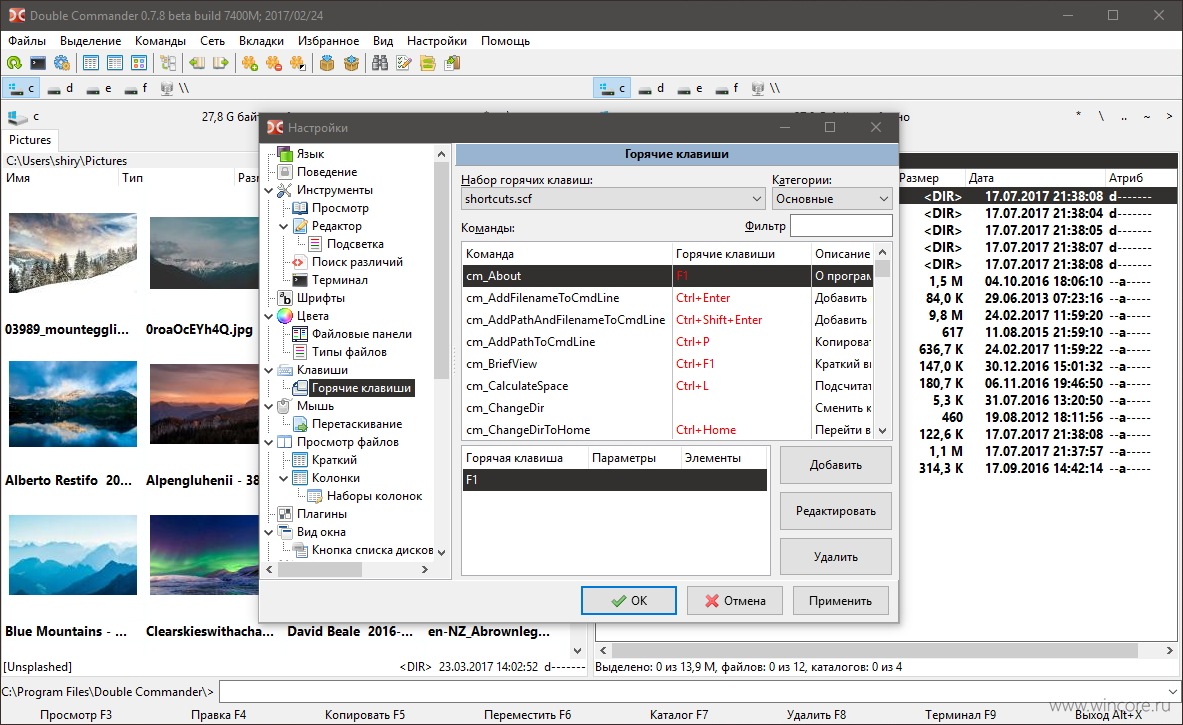1183x725 pixels.
Task: Click the Фильтр input field
Action: click(x=841, y=226)
